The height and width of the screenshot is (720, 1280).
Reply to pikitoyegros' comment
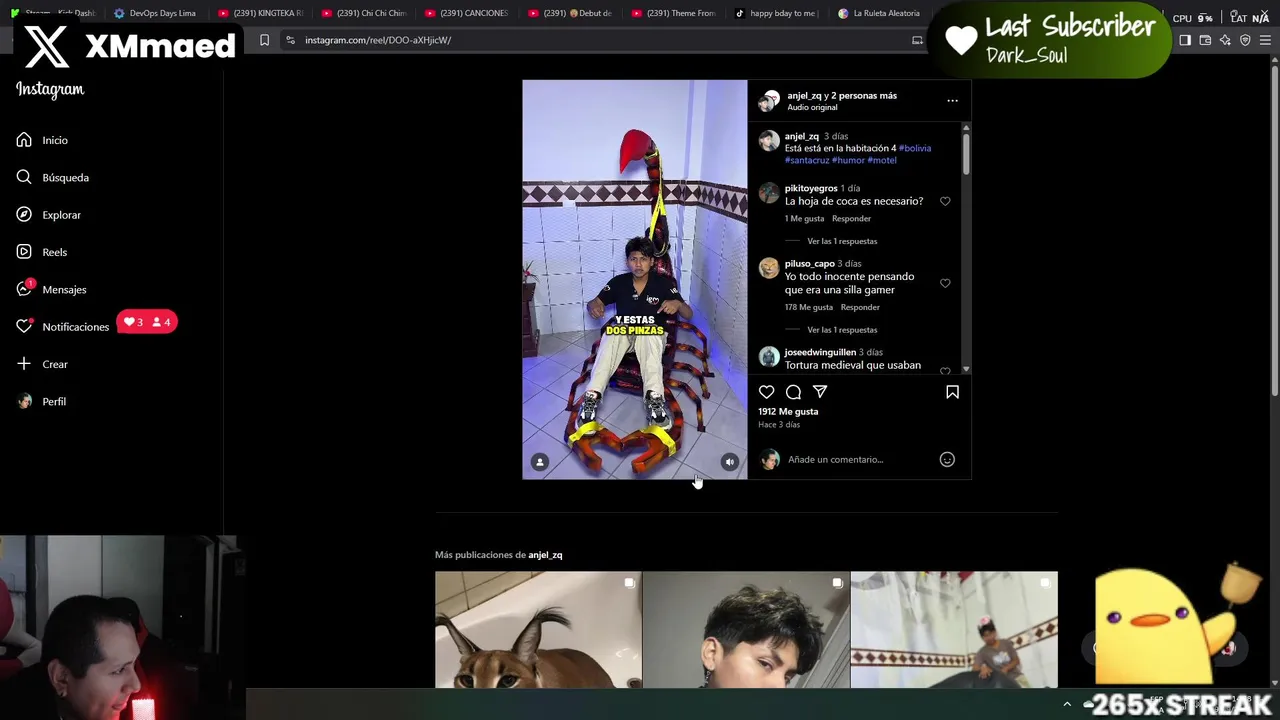click(x=852, y=218)
